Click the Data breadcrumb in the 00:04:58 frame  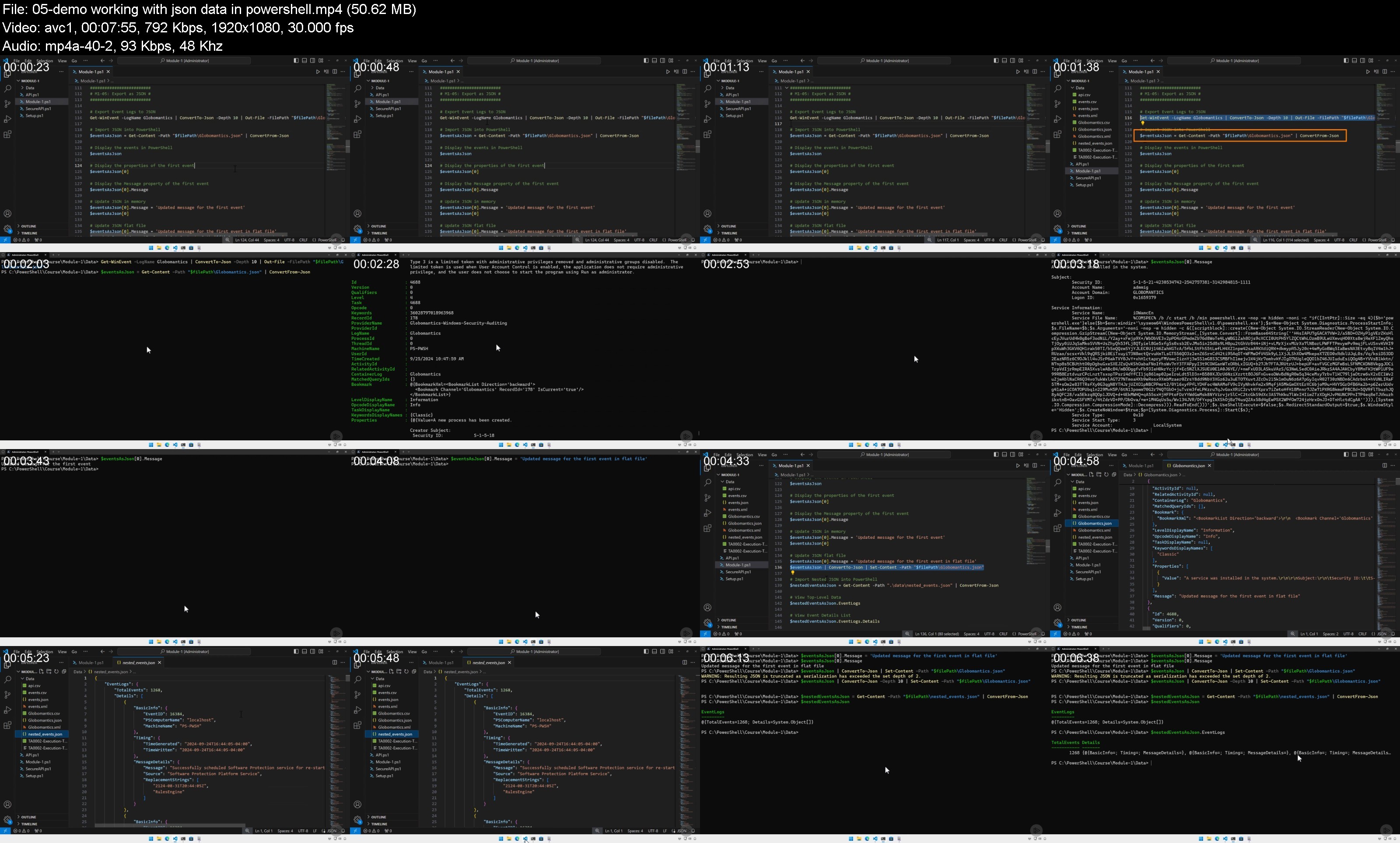tap(1128, 475)
